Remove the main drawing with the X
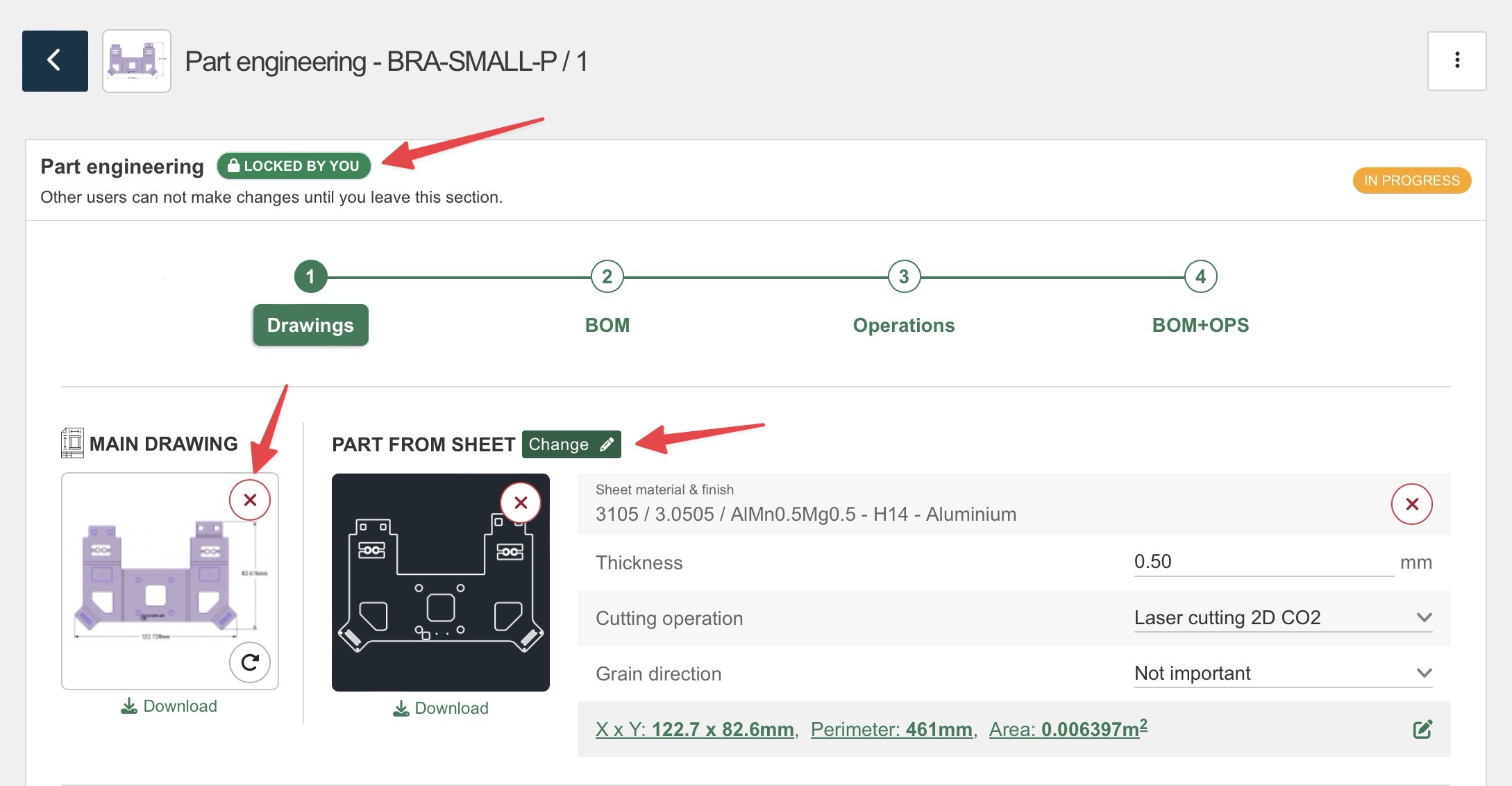This screenshot has width=1512, height=786. [250, 500]
